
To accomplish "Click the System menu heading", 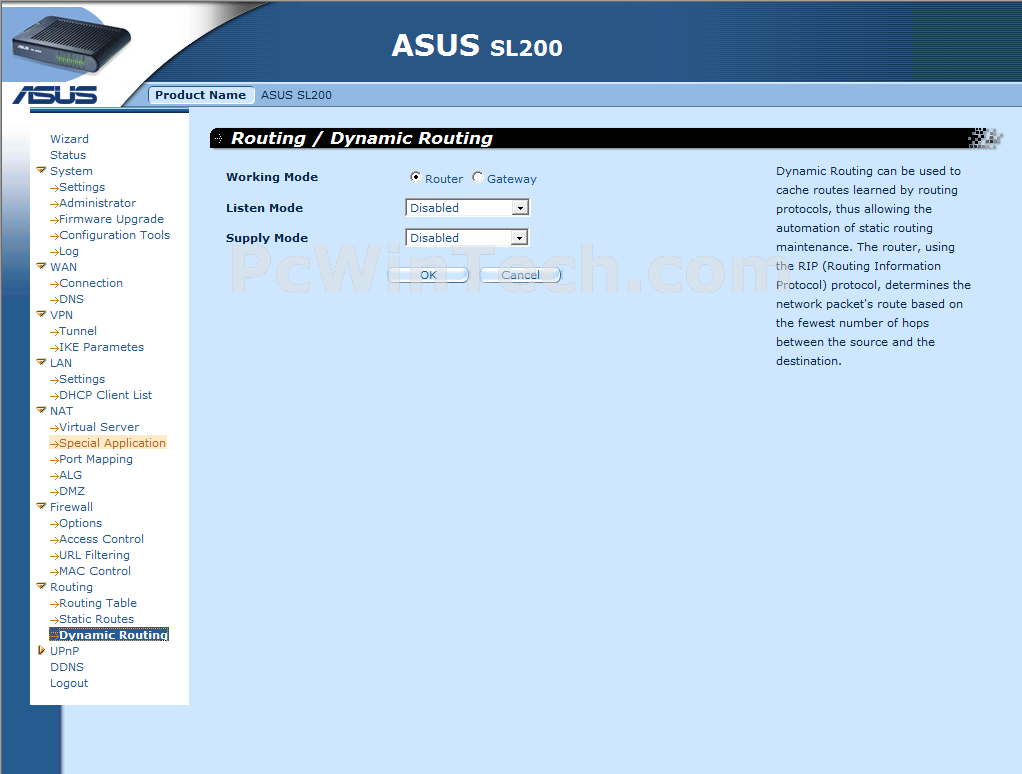I will [71, 171].
